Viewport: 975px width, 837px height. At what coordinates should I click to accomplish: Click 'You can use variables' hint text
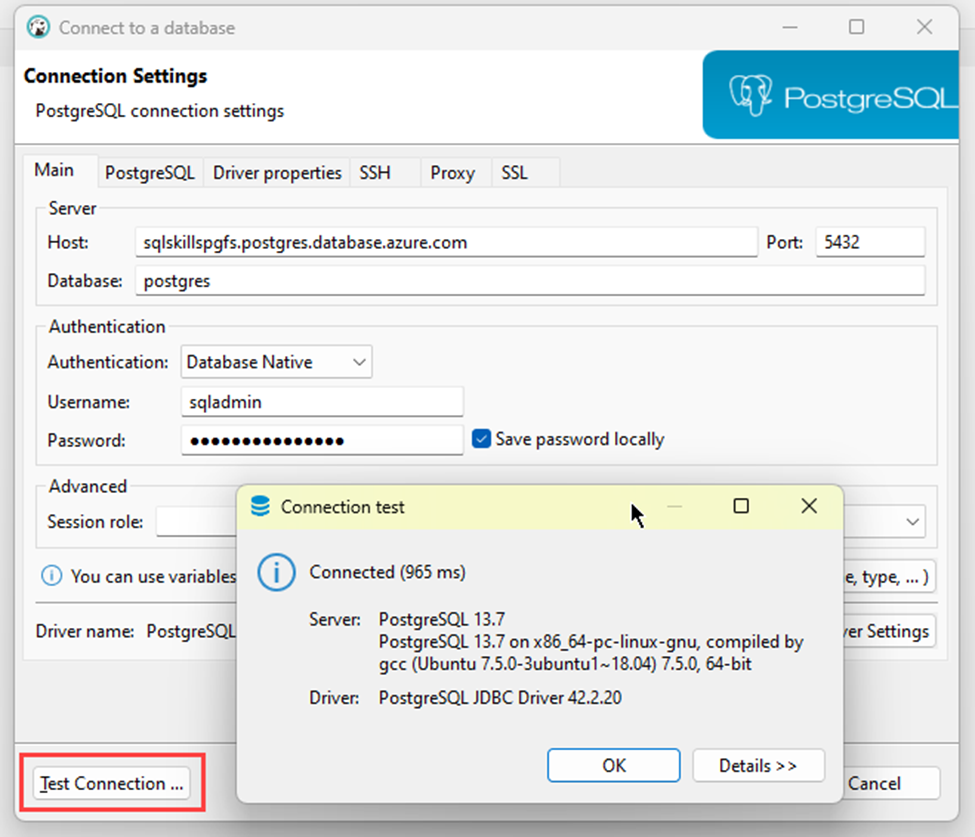point(154,576)
